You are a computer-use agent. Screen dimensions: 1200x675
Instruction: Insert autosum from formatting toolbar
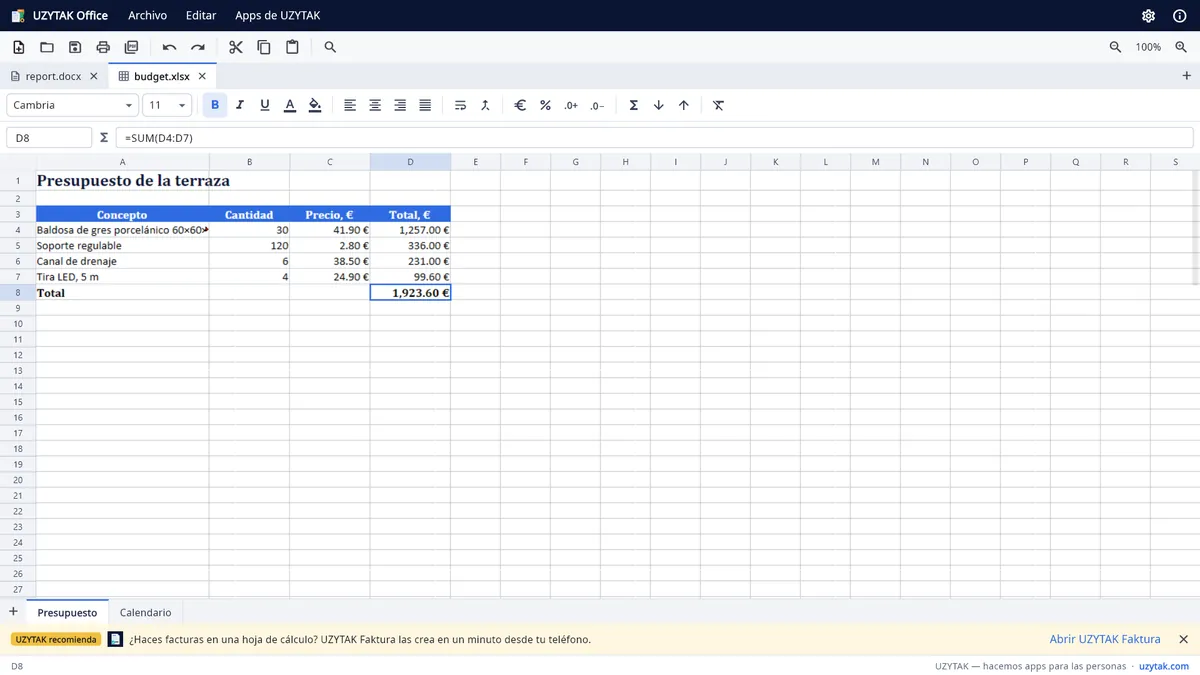[x=633, y=105]
